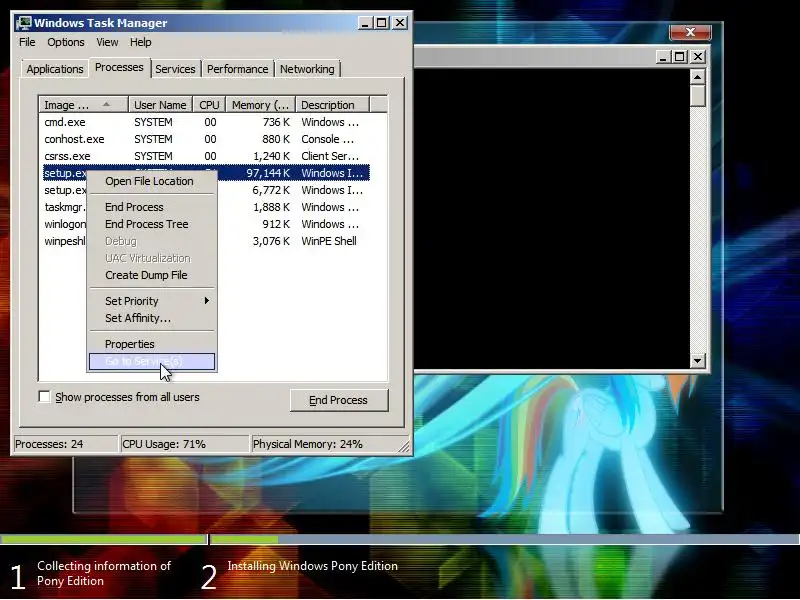Screen dimensions: 800x600
Task: Close the Windows Task Manager window
Action: tap(400, 23)
